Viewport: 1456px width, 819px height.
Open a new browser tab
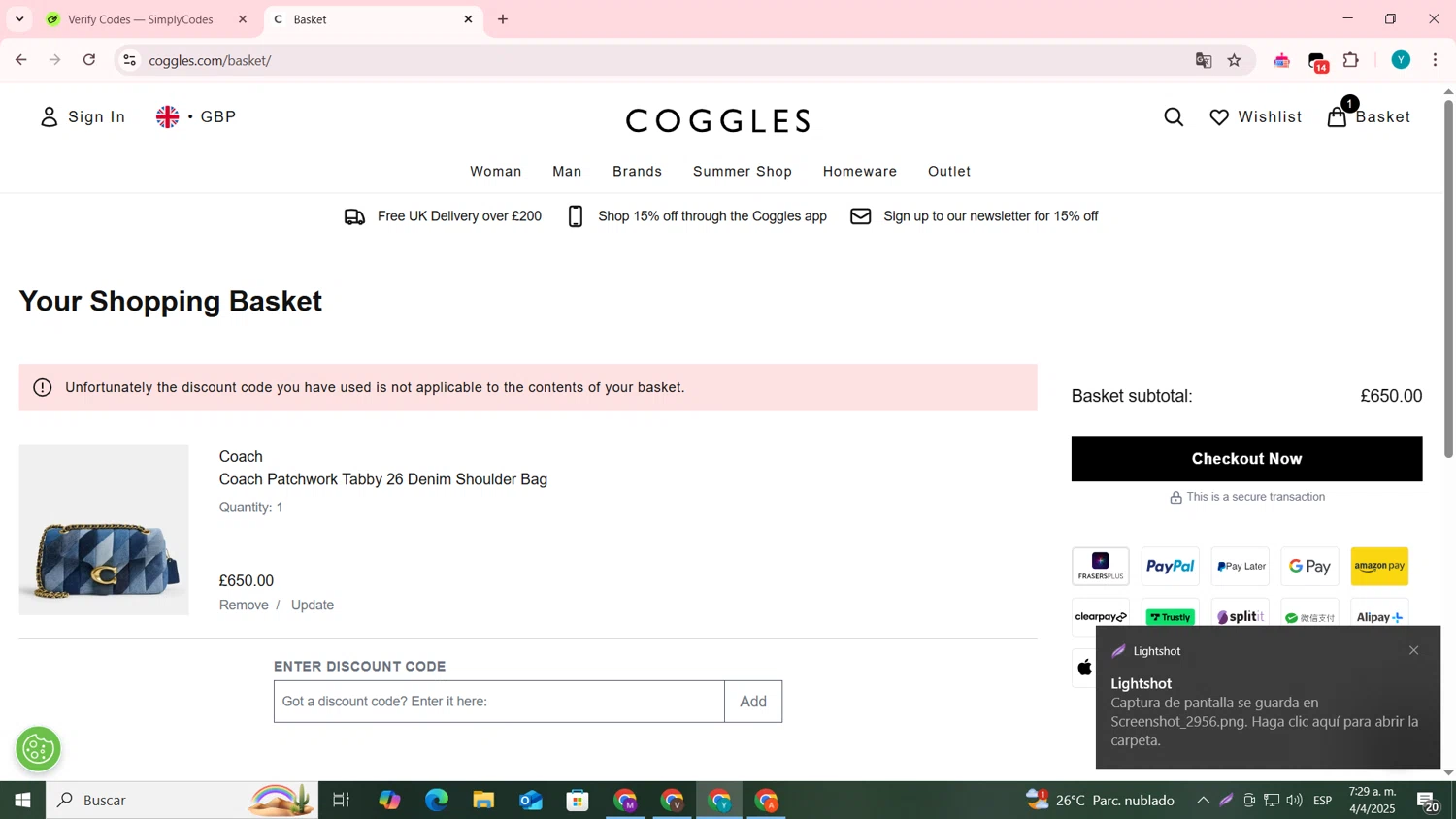pos(503,19)
